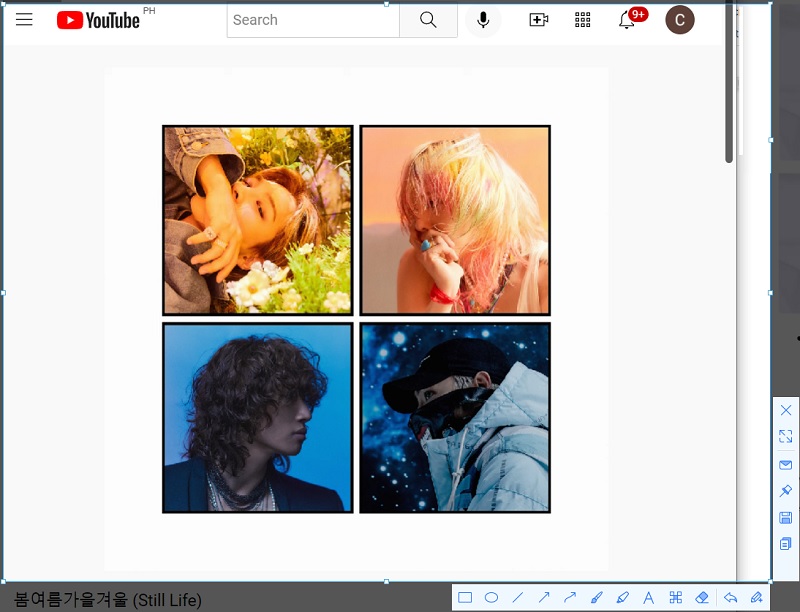Copy the screenshot to clipboard icon

[786, 544]
